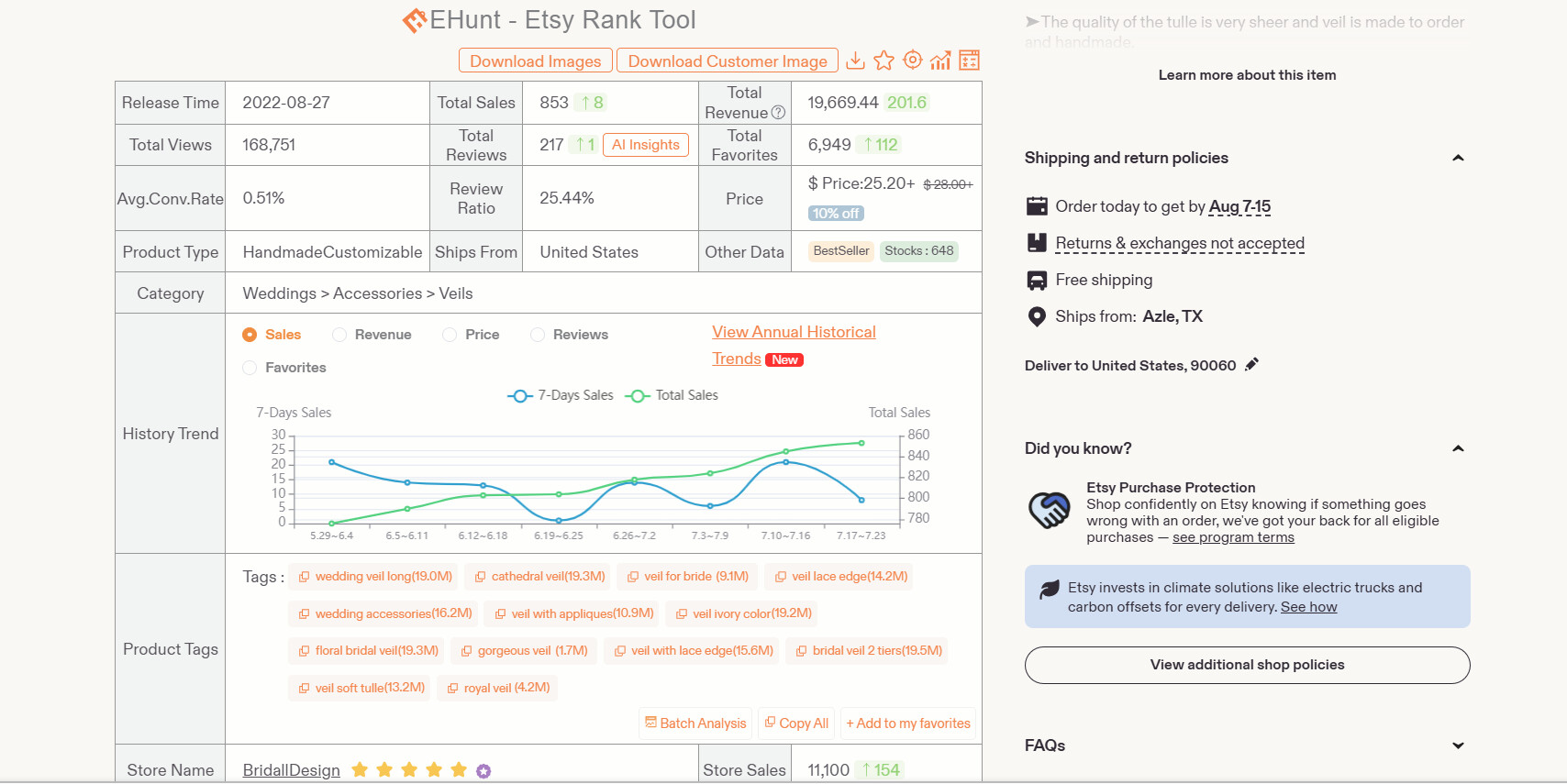The height and width of the screenshot is (784, 1567).
Task: Click the 'Deliver to United States, 90060' text
Action: click(1130, 366)
